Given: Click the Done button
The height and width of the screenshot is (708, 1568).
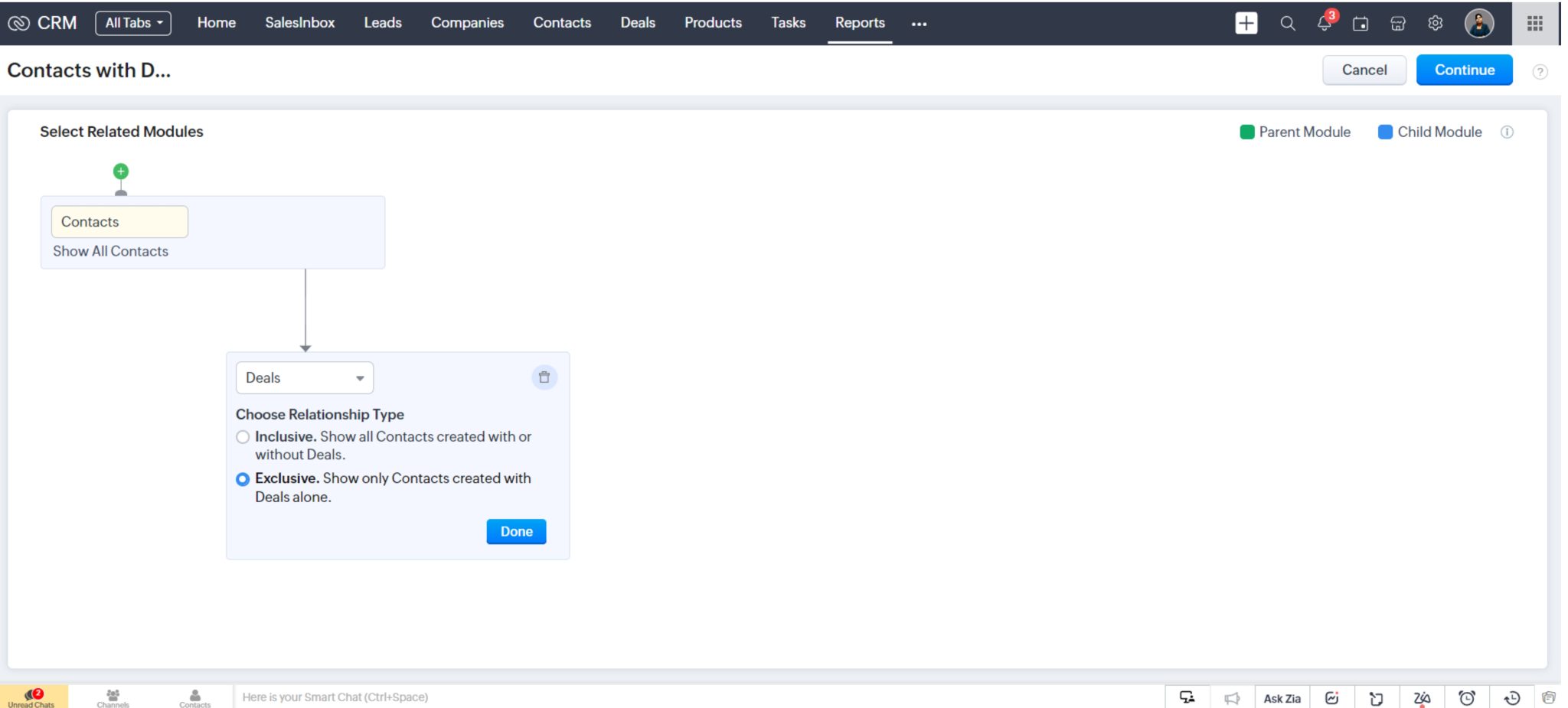Looking at the screenshot, I should point(516,531).
